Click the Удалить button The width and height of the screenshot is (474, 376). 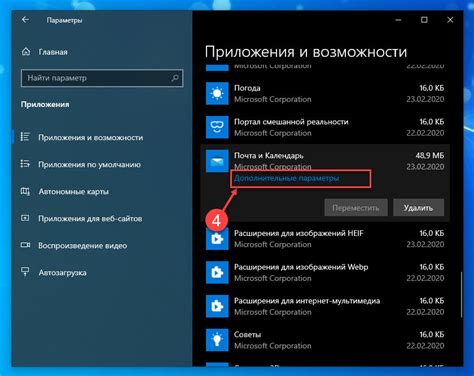(418, 208)
